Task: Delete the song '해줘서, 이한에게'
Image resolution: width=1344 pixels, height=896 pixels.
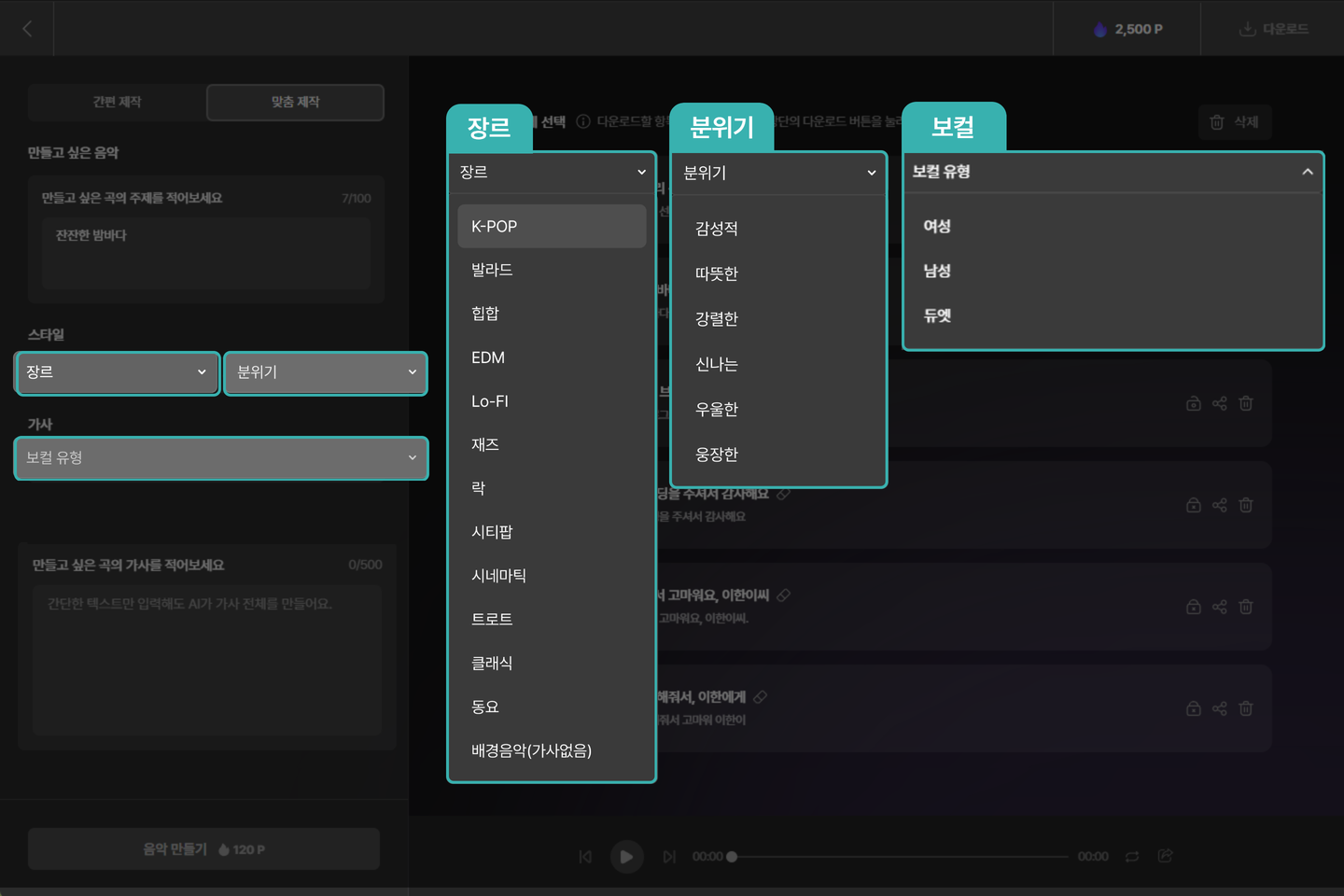Action: [x=1246, y=708]
